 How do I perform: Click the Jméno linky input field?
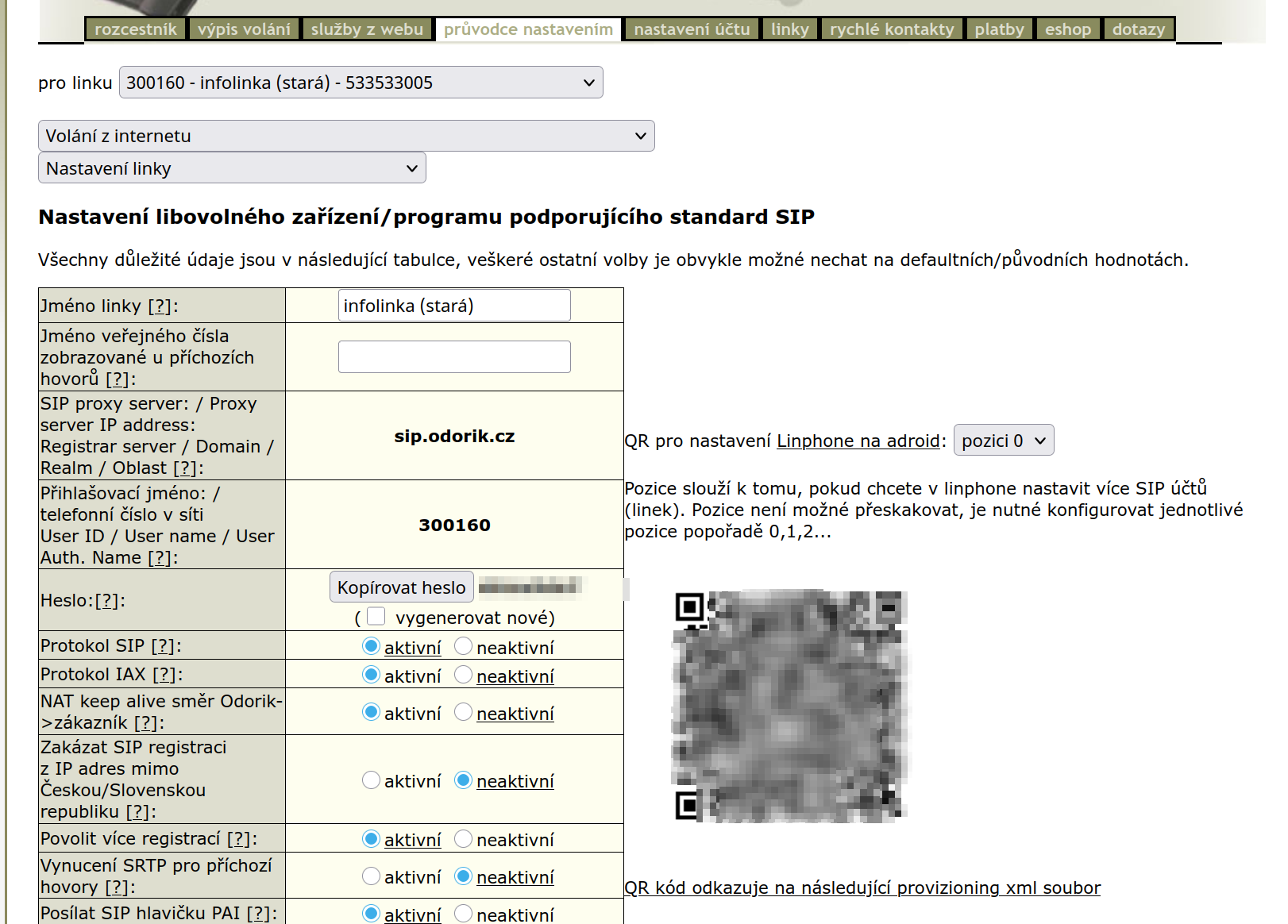453,306
